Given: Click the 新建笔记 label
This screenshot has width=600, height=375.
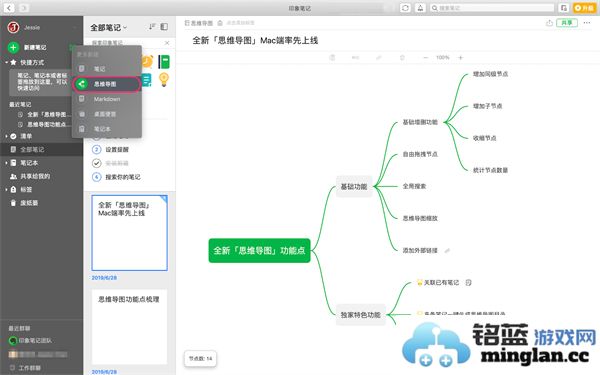Looking at the screenshot, I should 35,47.
